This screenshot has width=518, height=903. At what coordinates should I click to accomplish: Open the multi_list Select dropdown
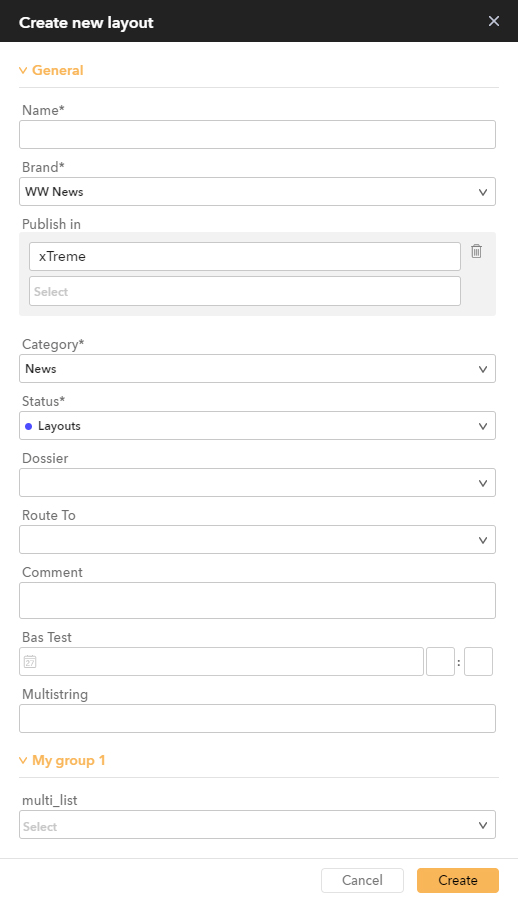258,825
